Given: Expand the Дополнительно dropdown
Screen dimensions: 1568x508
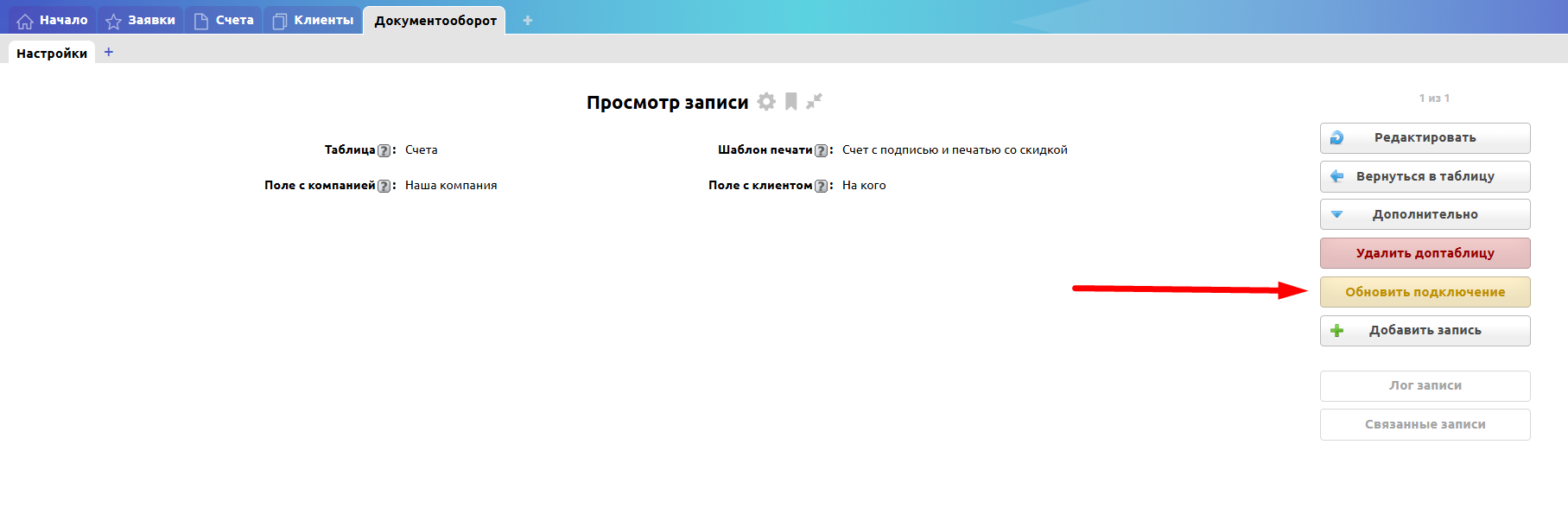Looking at the screenshot, I should [x=1425, y=214].
